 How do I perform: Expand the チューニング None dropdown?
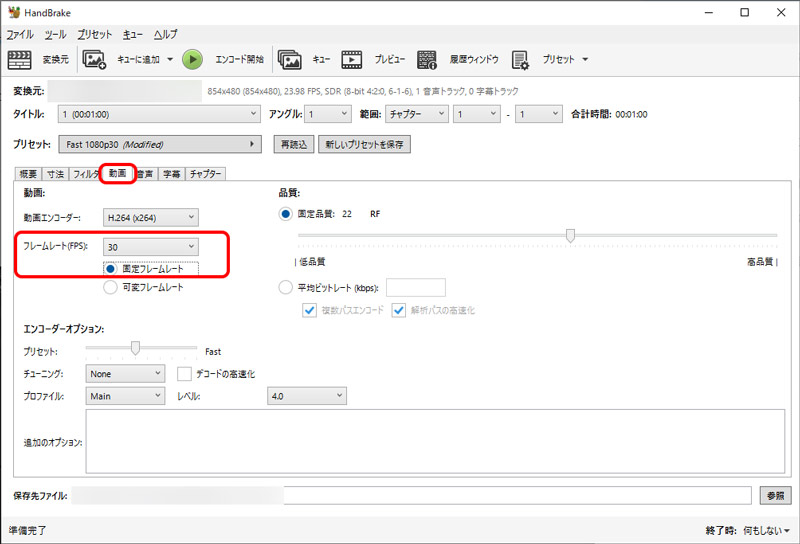pos(124,374)
